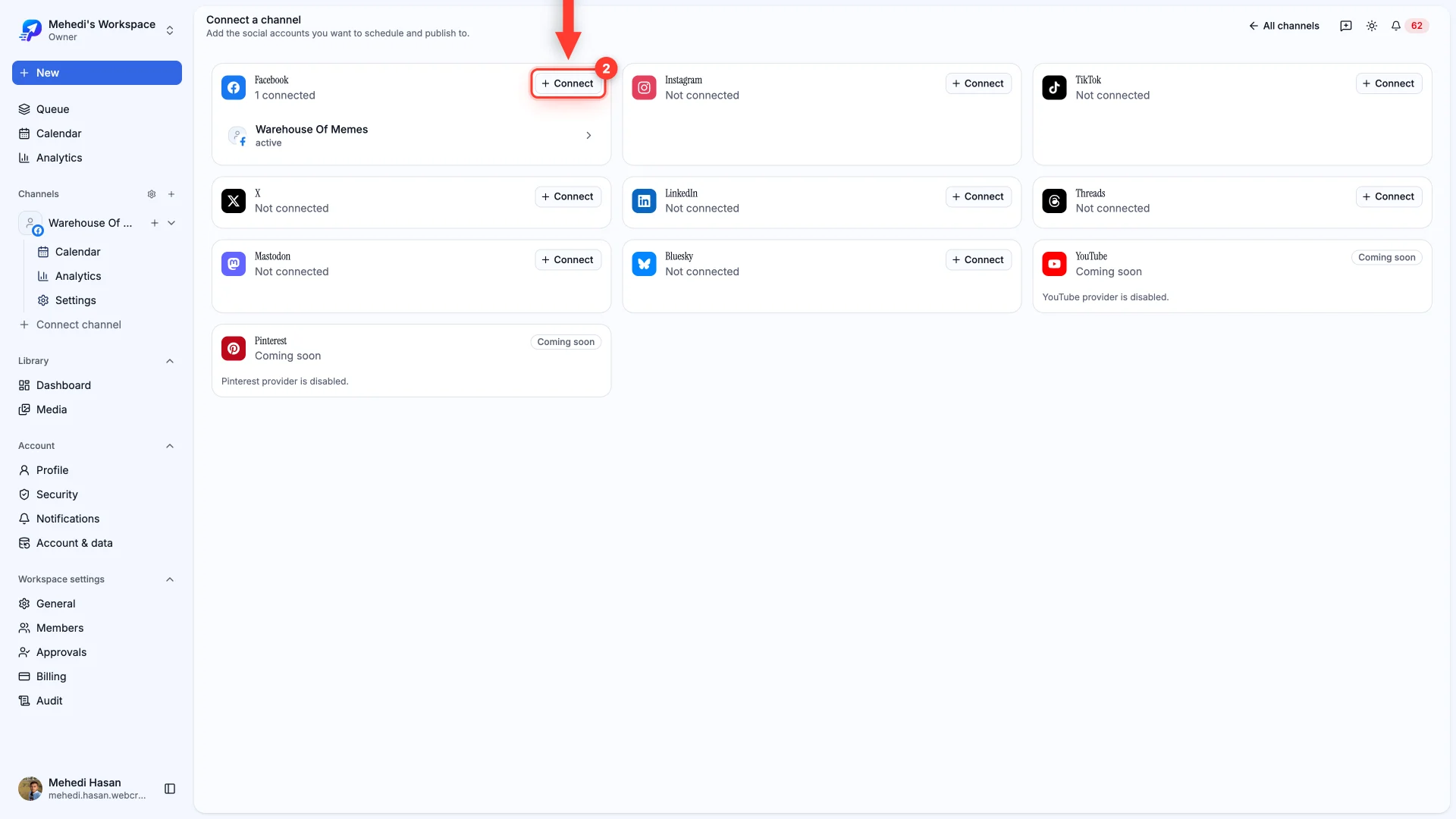Collapse the Warehouse Of channel chevron

171,223
